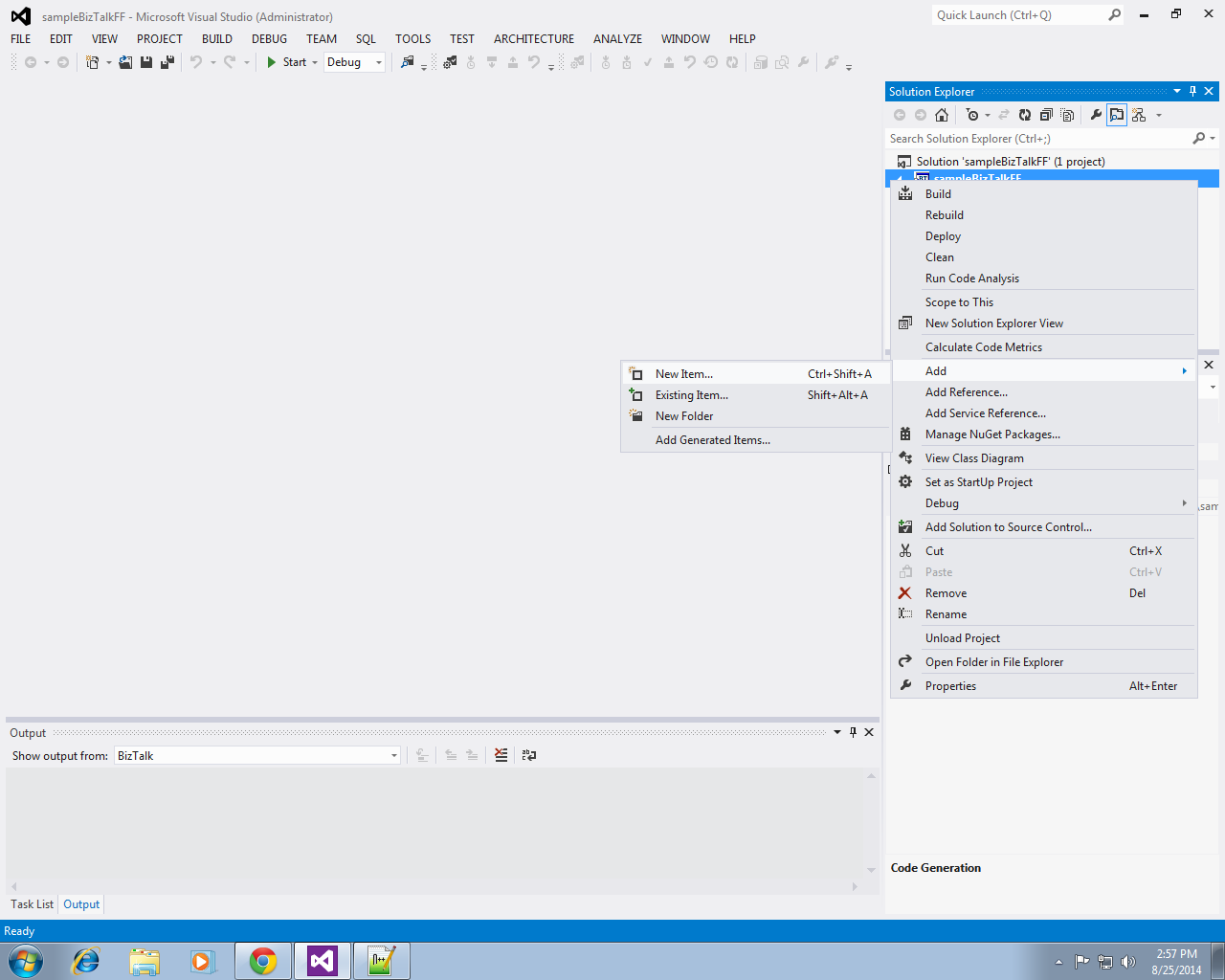Image resolution: width=1225 pixels, height=980 pixels.
Task: Switch to the Task List tab
Action: [31, 903]
